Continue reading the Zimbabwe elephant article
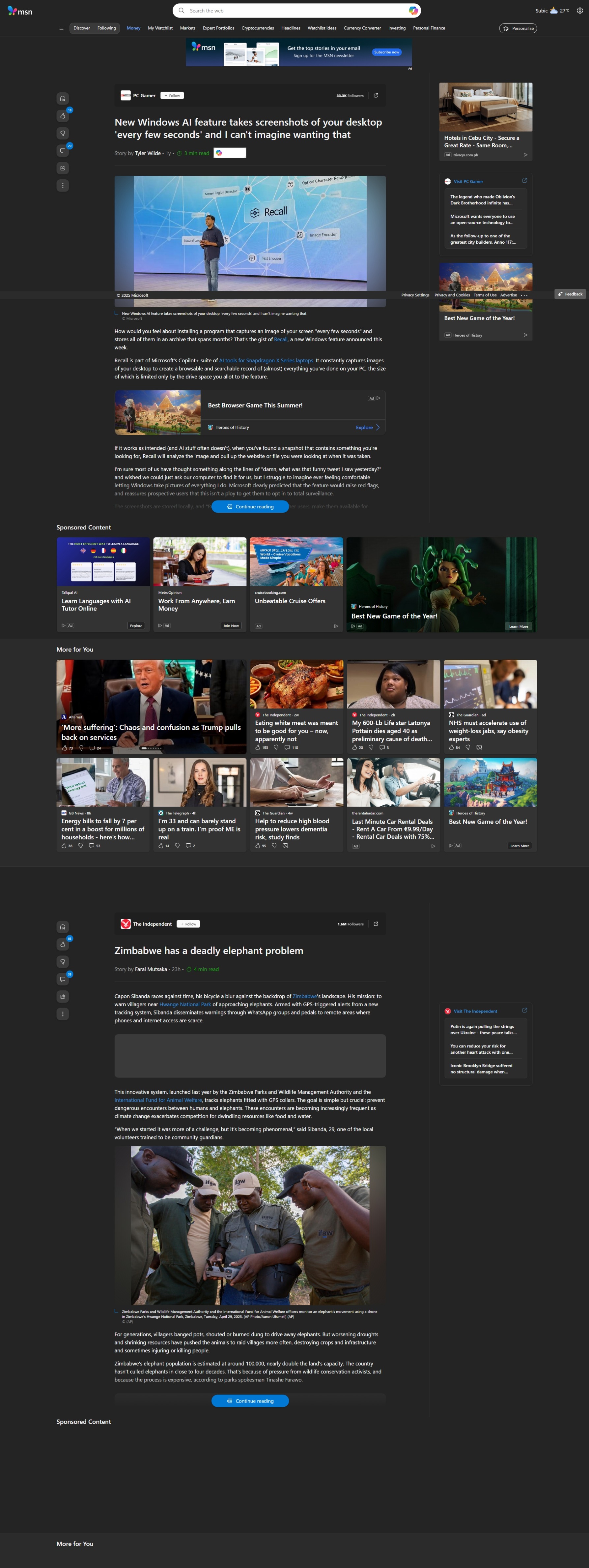Screen dimensions: 589x1568 click(250, 1401)
